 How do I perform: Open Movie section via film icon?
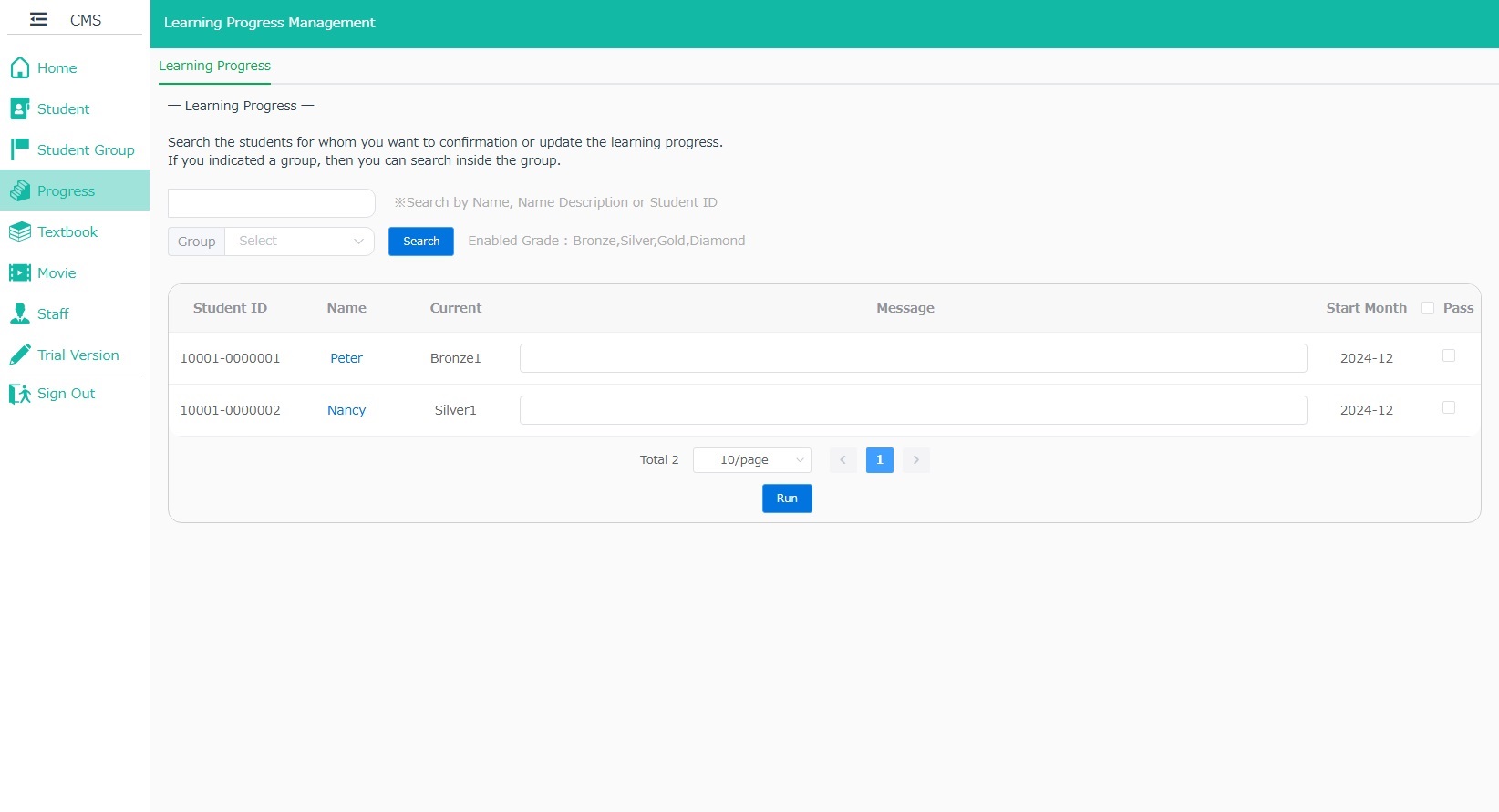(x=20, y=272)
